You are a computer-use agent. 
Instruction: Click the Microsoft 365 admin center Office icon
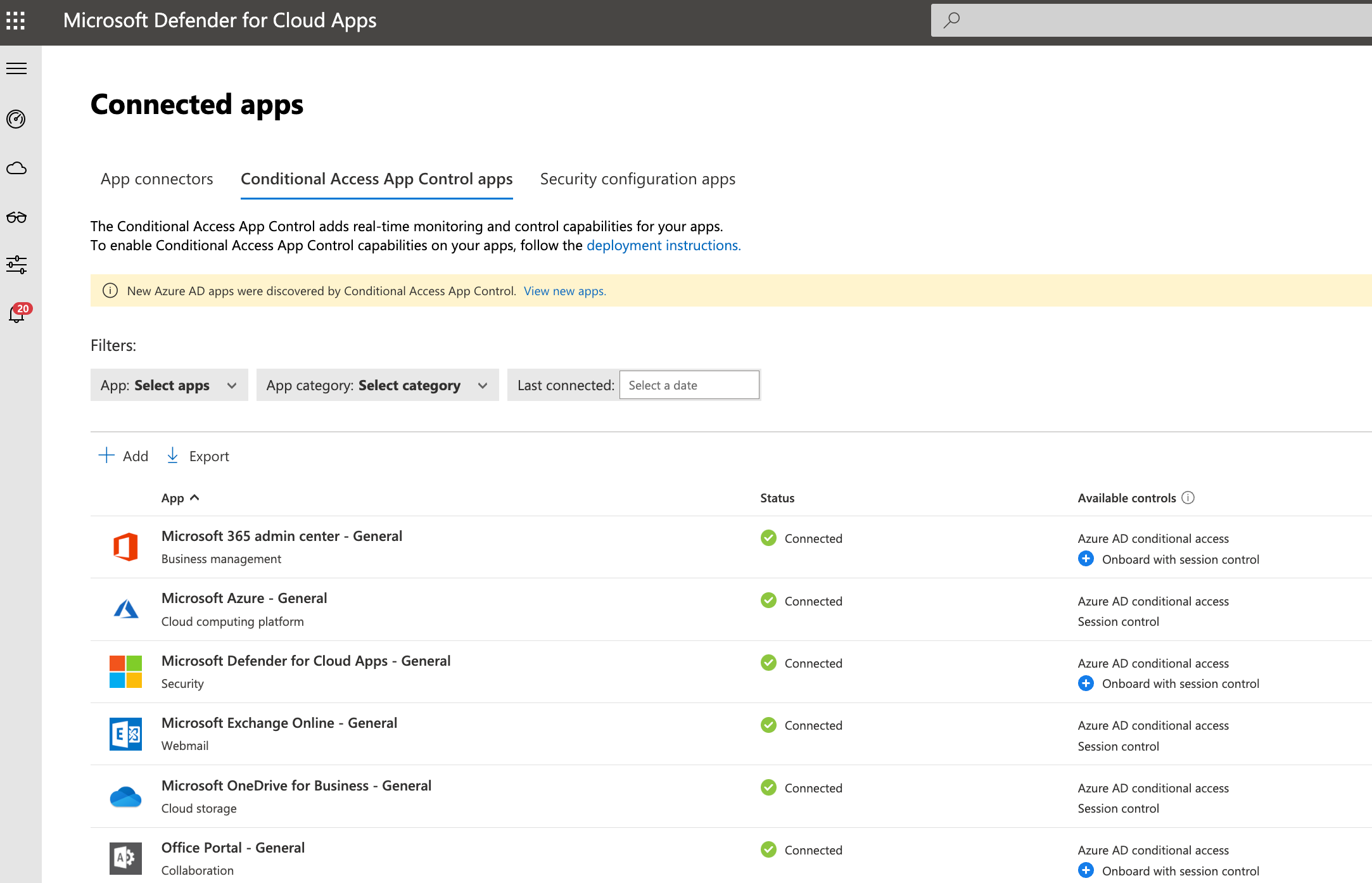click(125, 547)
